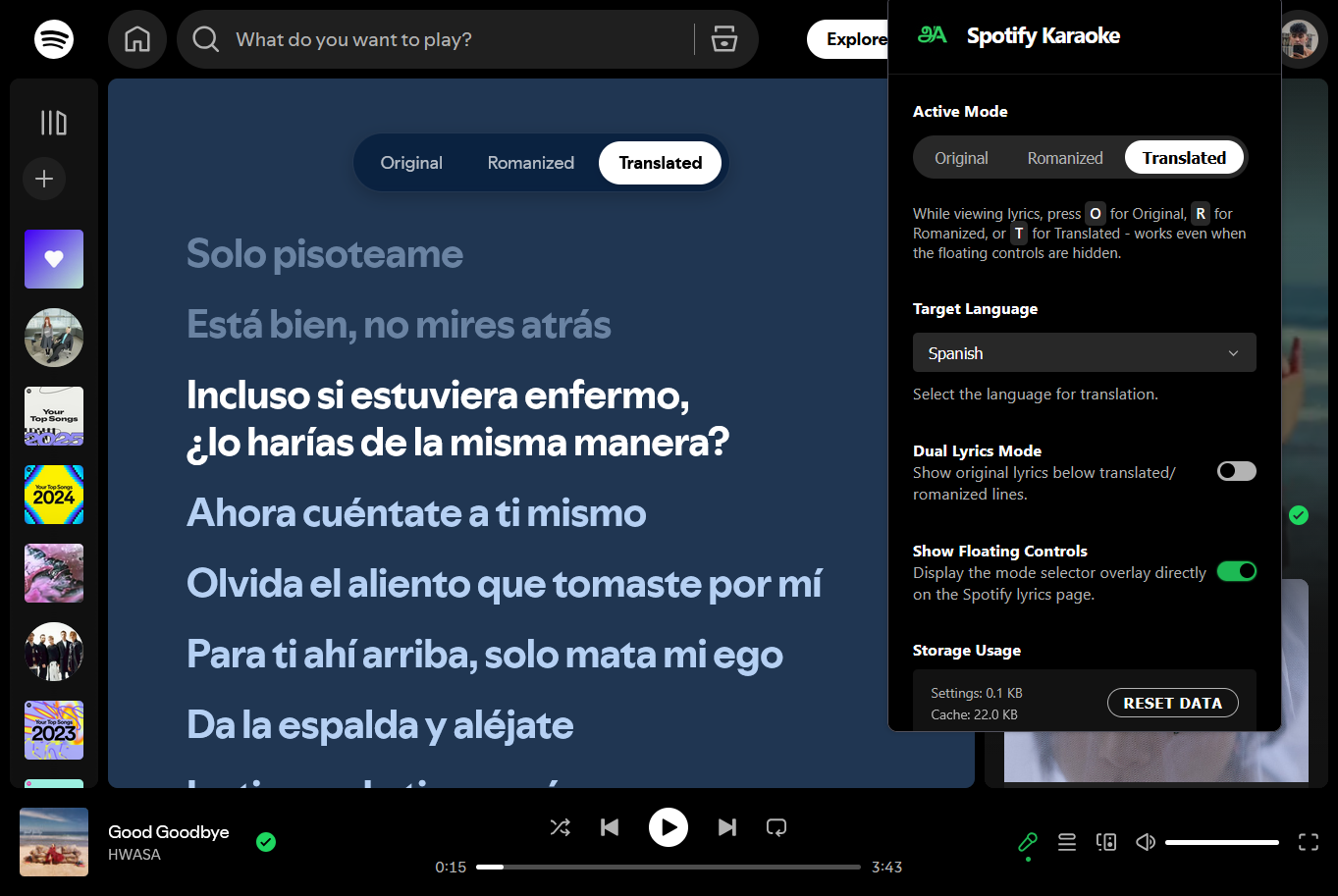Open pink abstract album in sidebar
The height and width of the screenshot is (896, 1338).
pyautogui.click(x=54, y=573)
